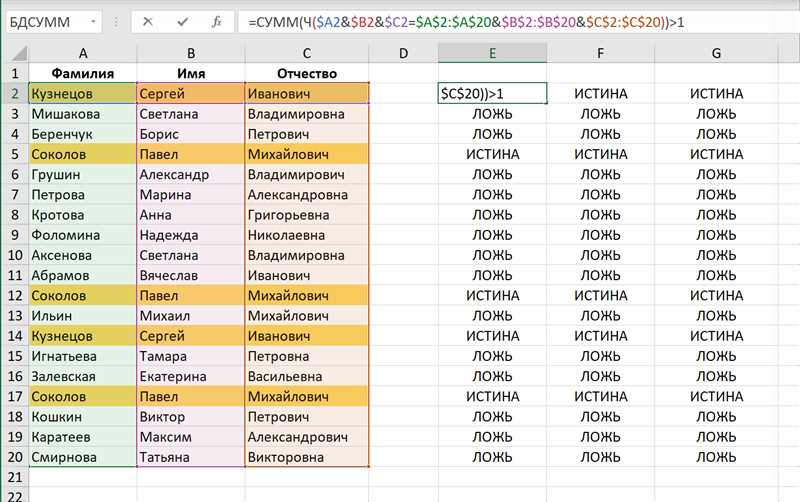Select cell with Вячеслав
Viewport: 800px width, 502px height.
[x=191, y=275]
